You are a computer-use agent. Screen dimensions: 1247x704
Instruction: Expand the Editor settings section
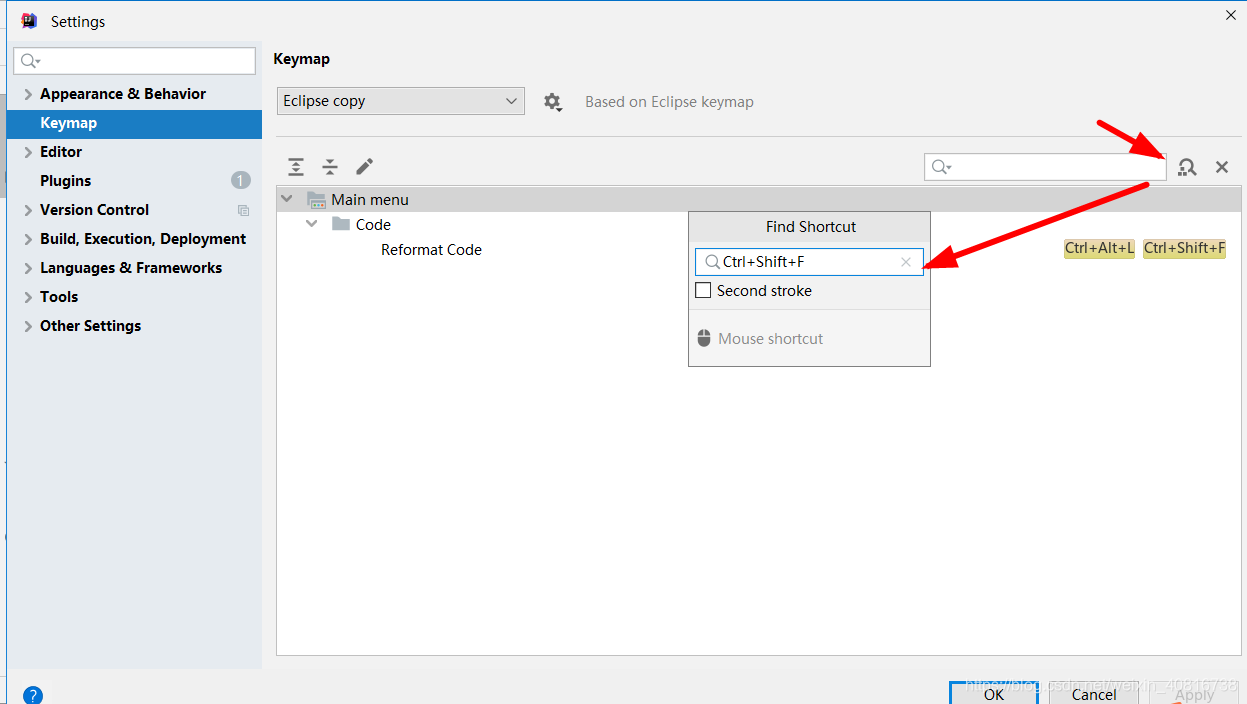[28, 152]
